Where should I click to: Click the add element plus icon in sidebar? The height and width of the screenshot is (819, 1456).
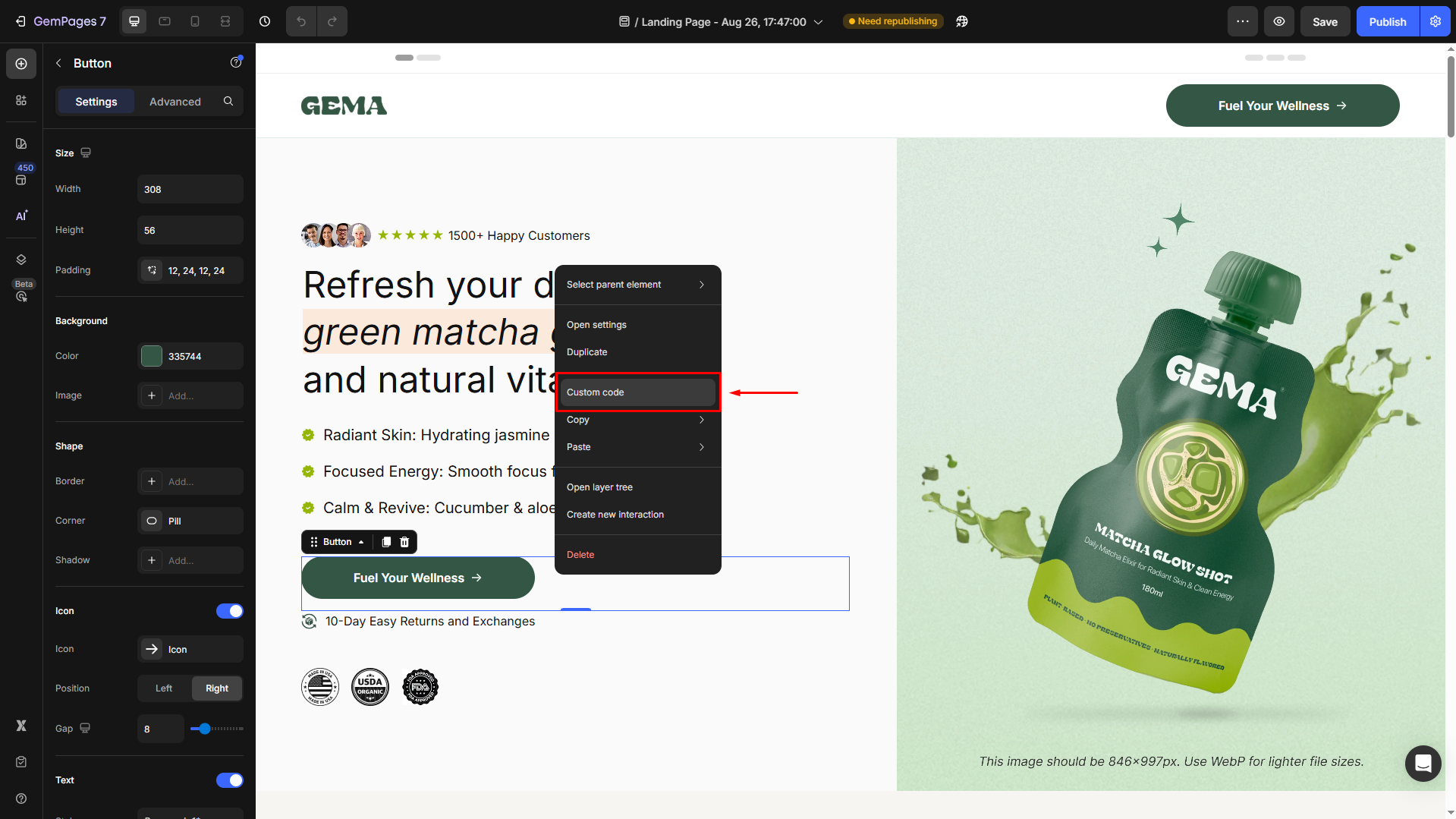click(21, 64)
